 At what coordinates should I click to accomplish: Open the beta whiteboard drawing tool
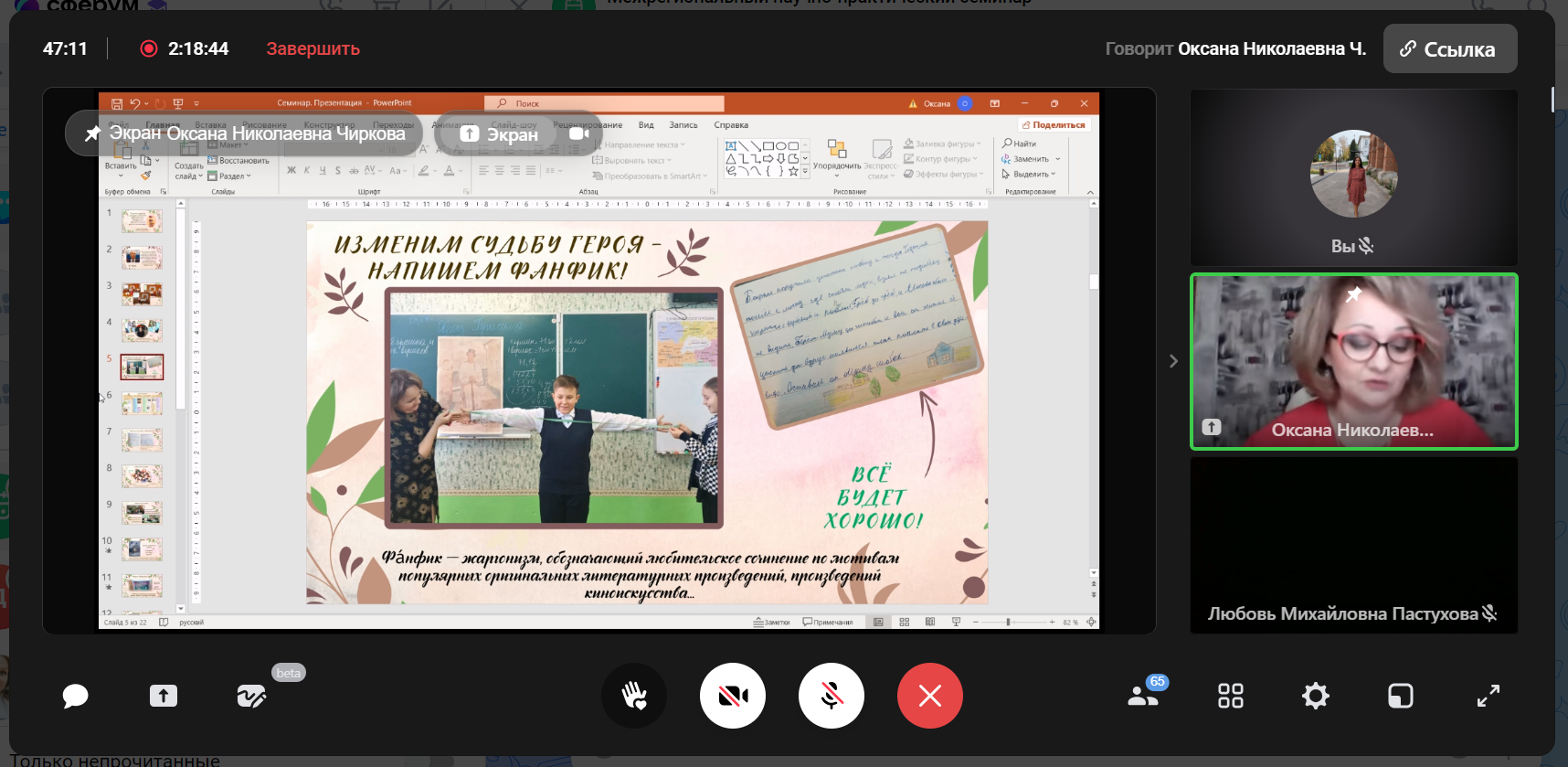[251, 697]
